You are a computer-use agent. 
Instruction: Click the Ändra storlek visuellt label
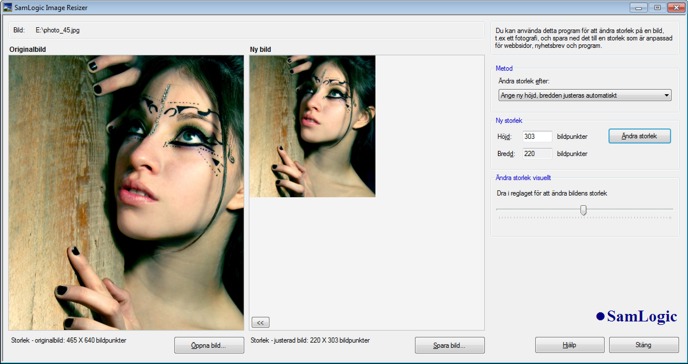coord(523,178)
